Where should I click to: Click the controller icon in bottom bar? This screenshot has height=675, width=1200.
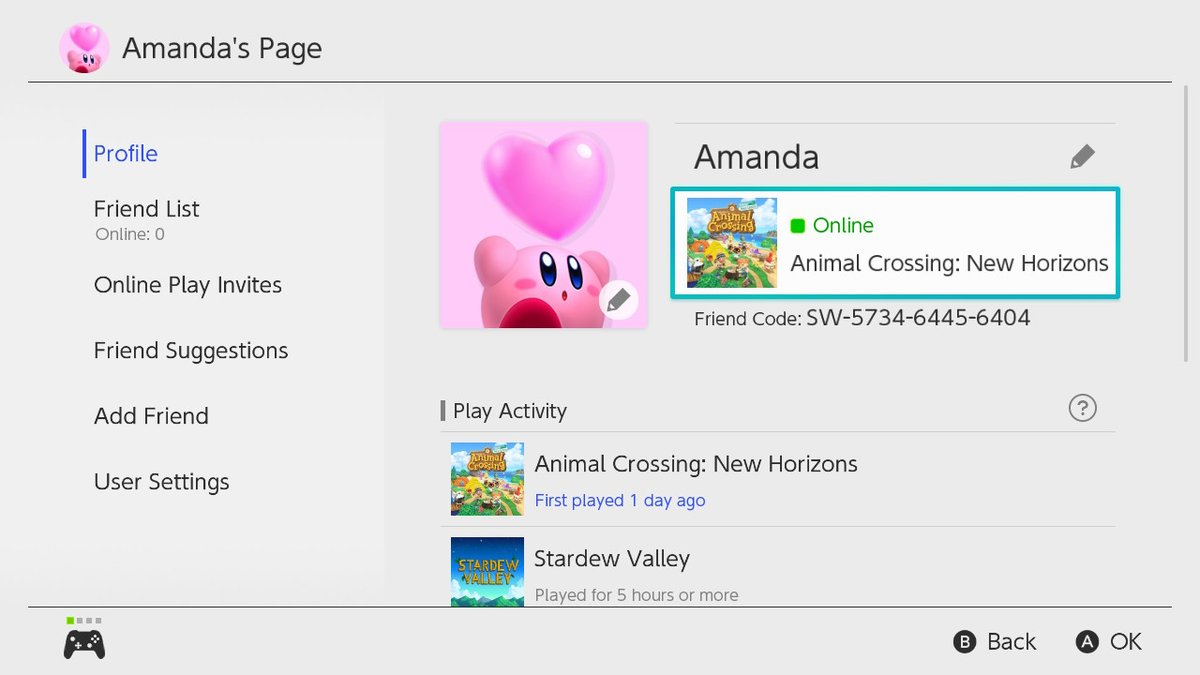85,644
